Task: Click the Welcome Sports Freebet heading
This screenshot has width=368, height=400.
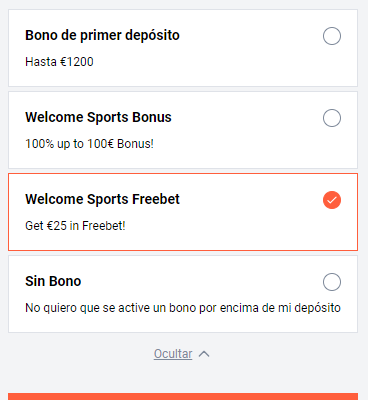Action: click(x=102, y=199)
